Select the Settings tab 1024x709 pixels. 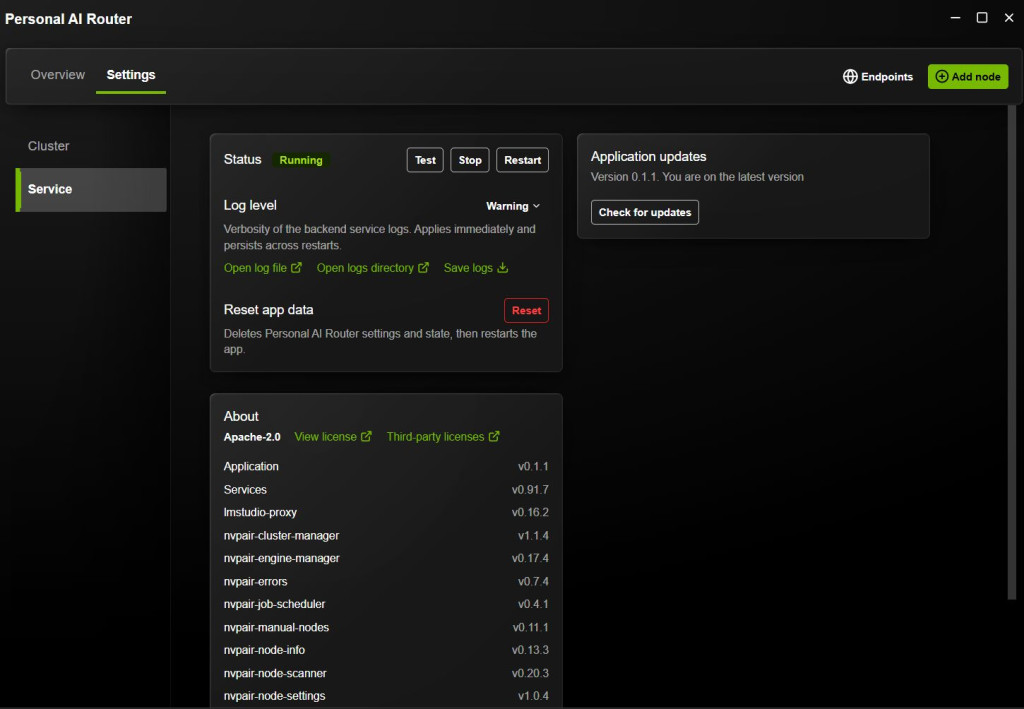[131, 75]
